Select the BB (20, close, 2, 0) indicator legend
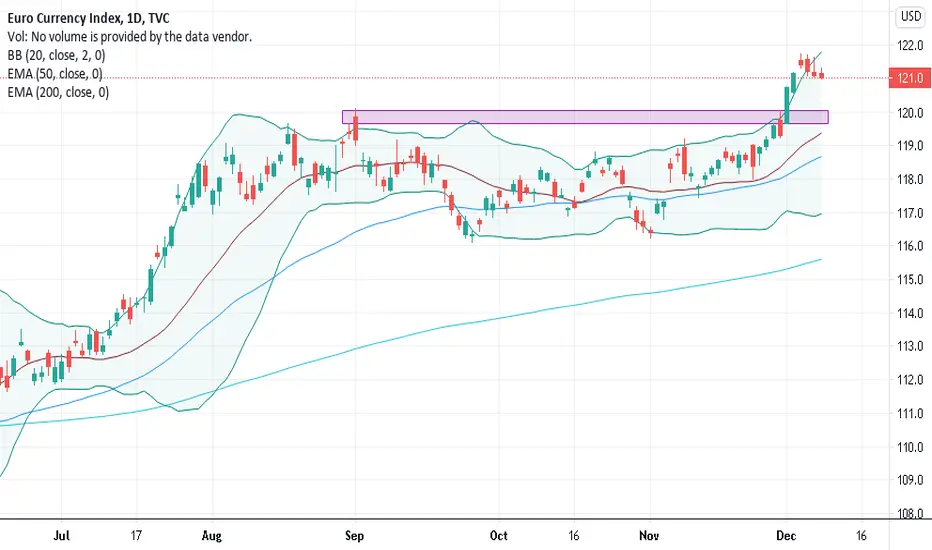Screen dimensions: 932x550 56,55
